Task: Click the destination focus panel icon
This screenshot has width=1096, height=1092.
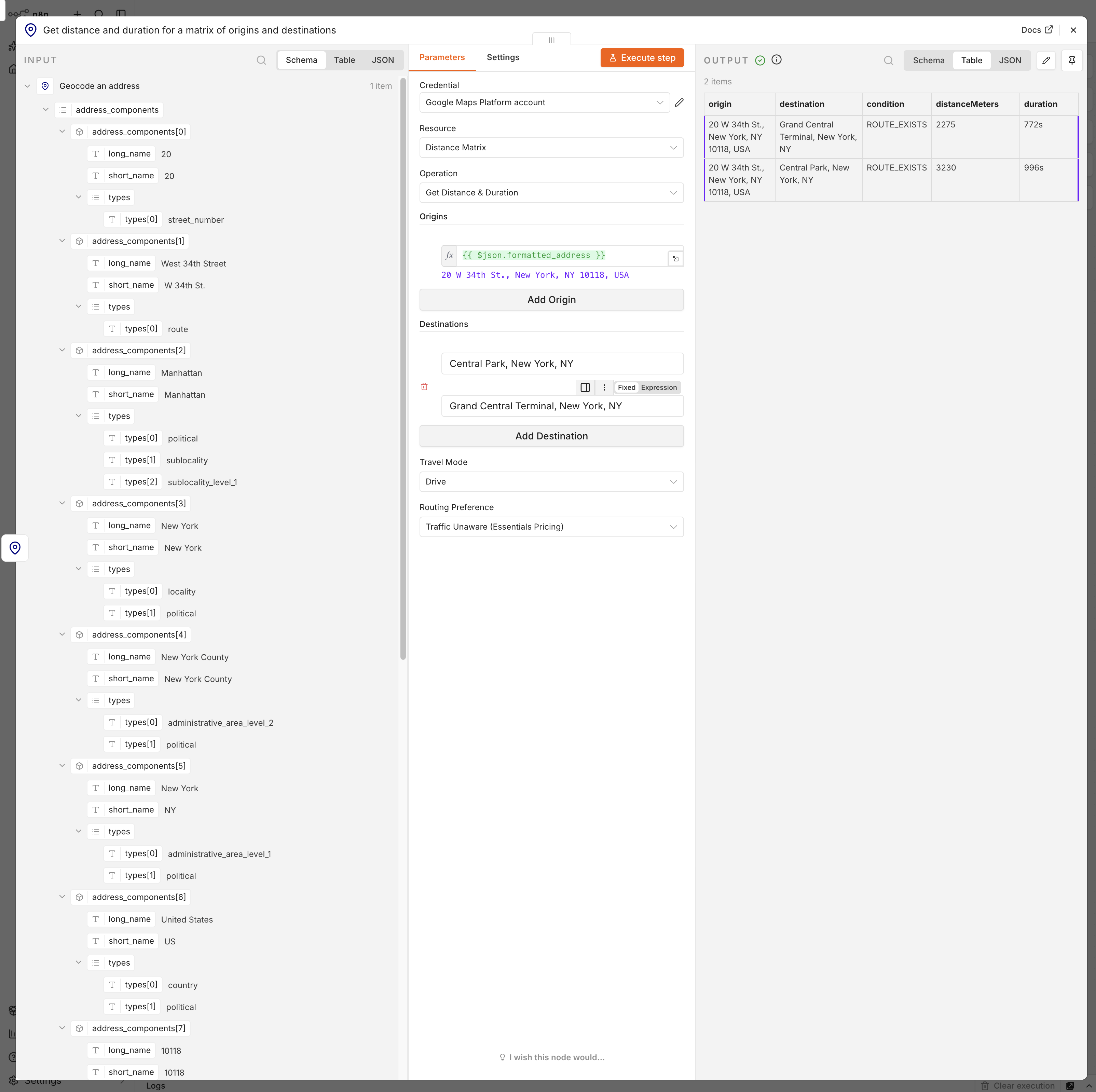Action: click(586, 387)
